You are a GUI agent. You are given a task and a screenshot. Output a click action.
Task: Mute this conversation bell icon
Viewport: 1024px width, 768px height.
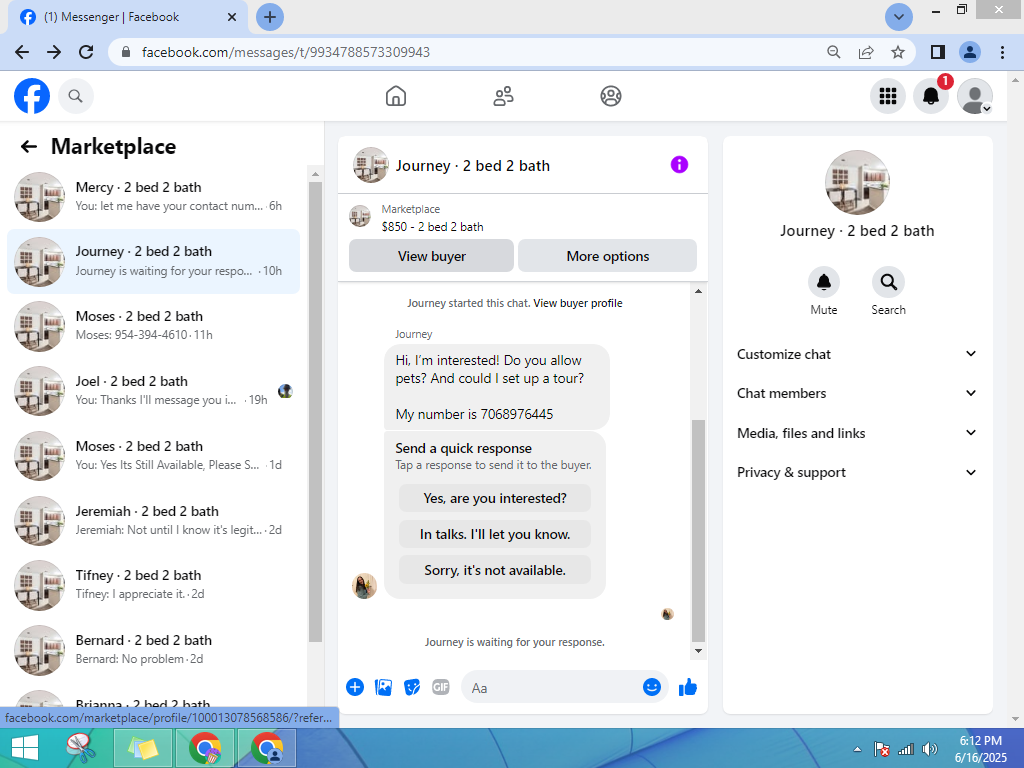(x=824, y=282)
